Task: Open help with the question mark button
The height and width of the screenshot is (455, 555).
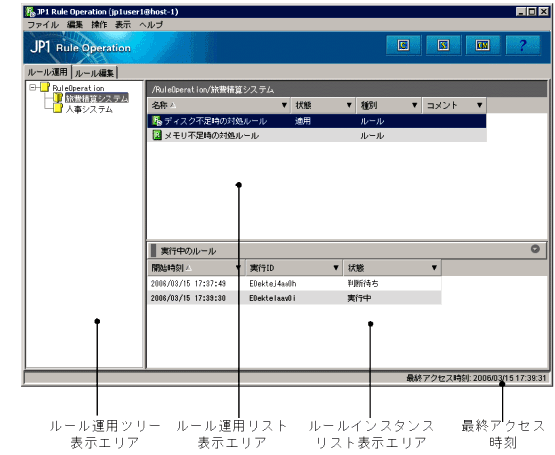Action: tap(523, 45)
